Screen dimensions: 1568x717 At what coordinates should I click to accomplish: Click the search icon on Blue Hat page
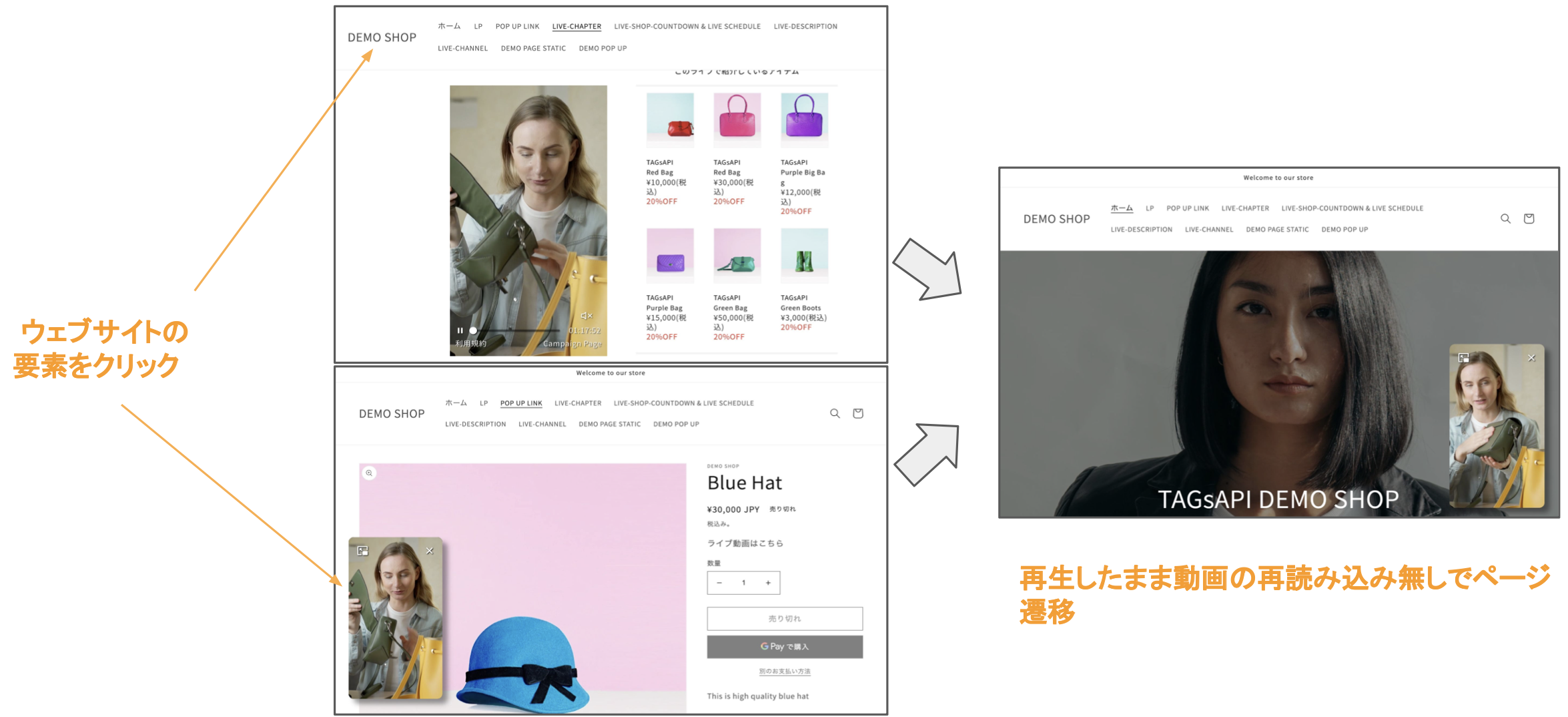[x=834, y=414]
